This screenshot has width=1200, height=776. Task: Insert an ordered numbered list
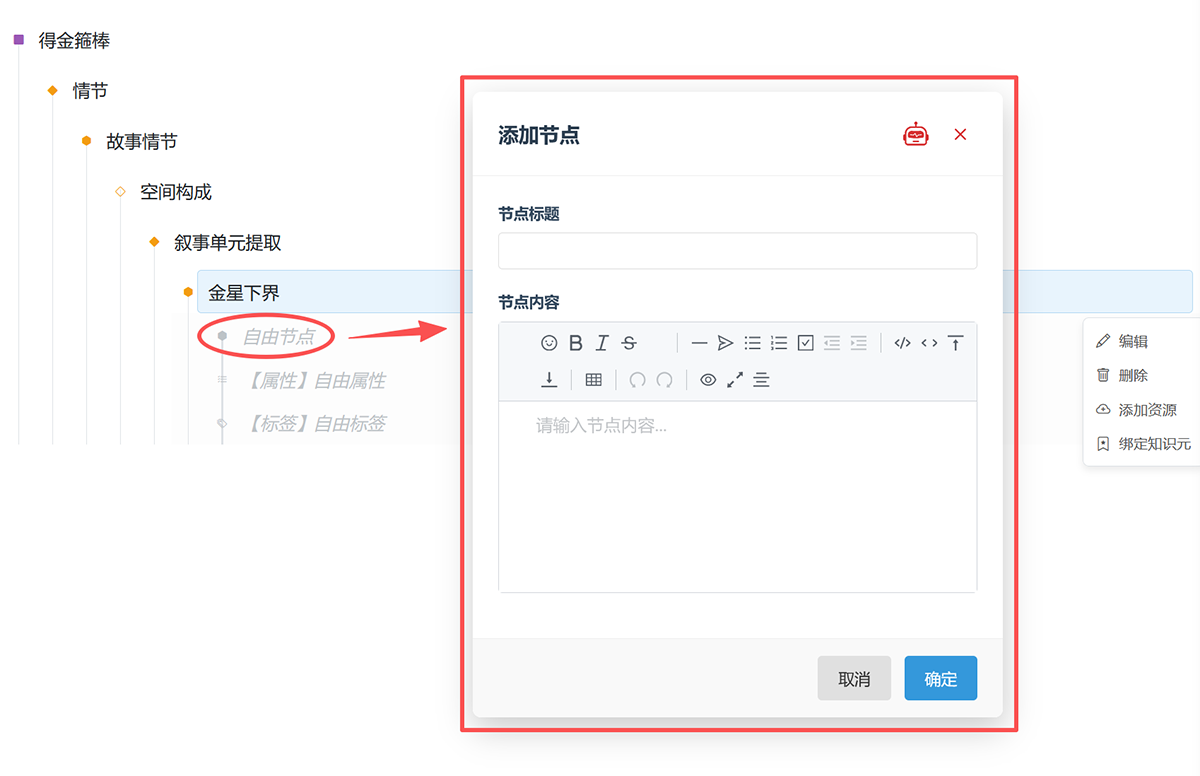pyautogui.click(x=779, y=343)
